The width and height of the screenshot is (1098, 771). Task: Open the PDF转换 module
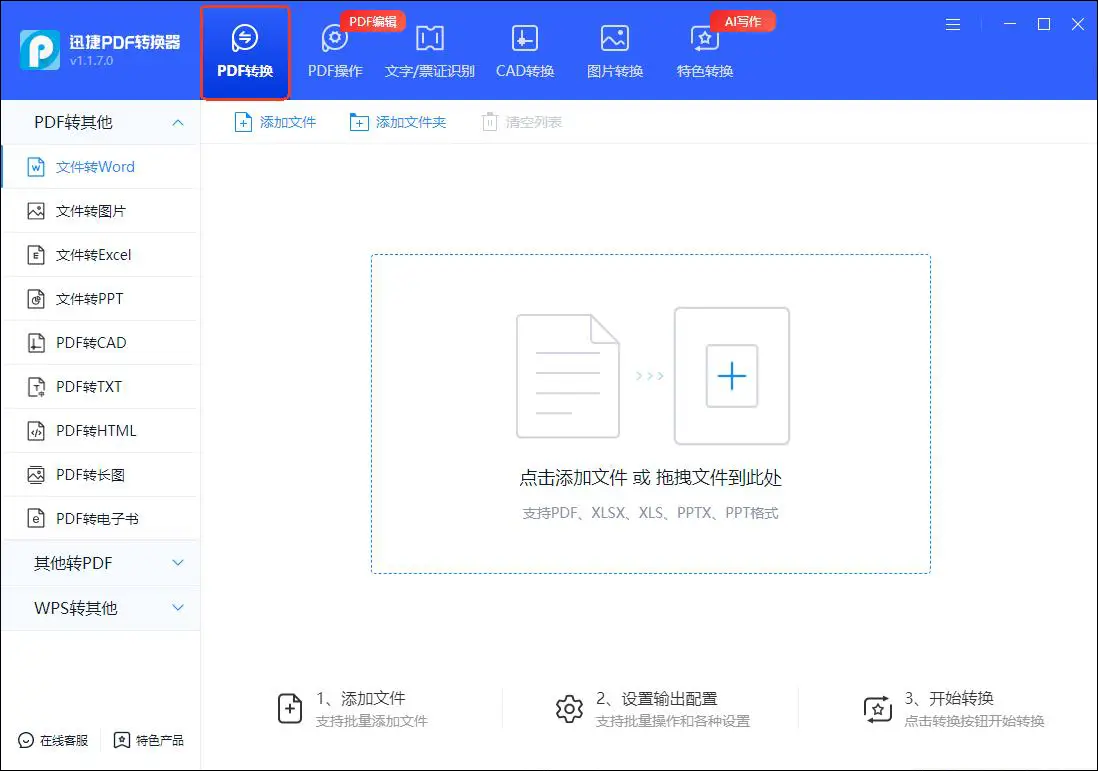244,50
